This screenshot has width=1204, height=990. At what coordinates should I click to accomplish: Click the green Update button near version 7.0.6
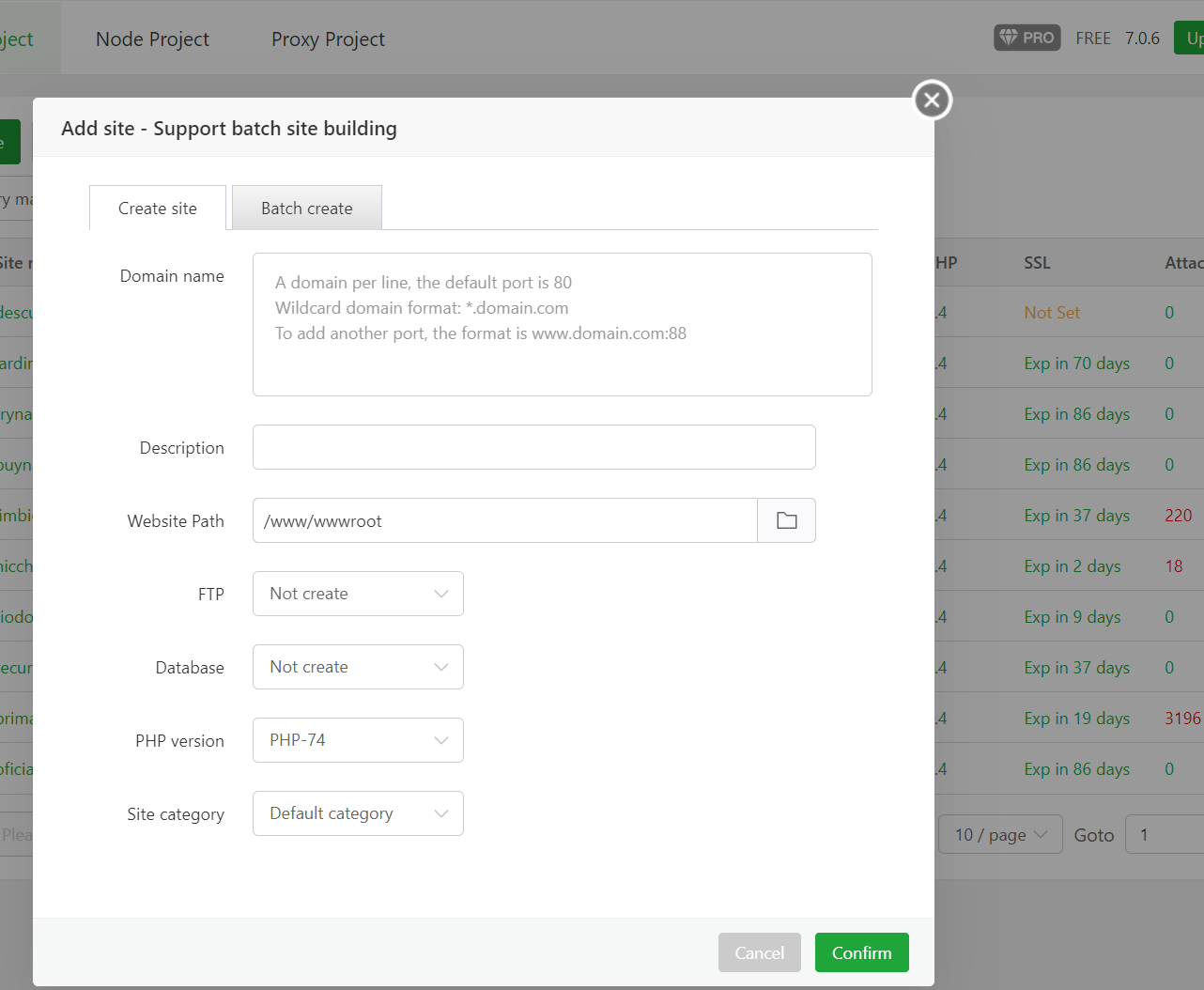pyautogui.click(x=1191, y=37)
